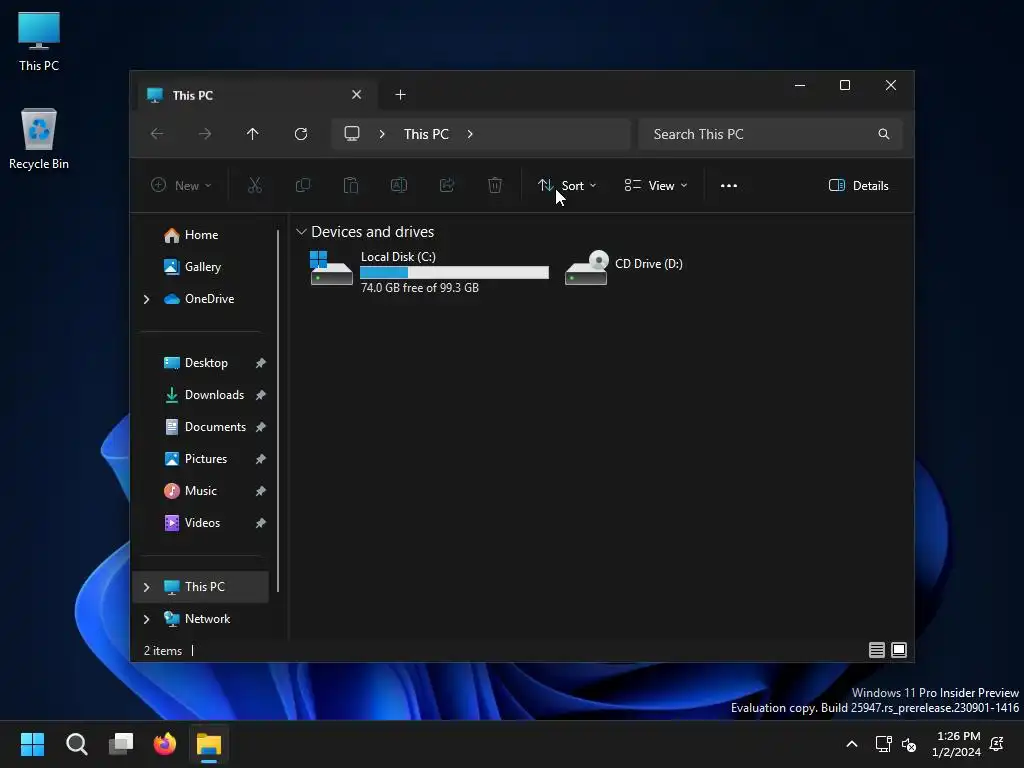
Task: Click the Delete trash icon
Action: point(495,185)
